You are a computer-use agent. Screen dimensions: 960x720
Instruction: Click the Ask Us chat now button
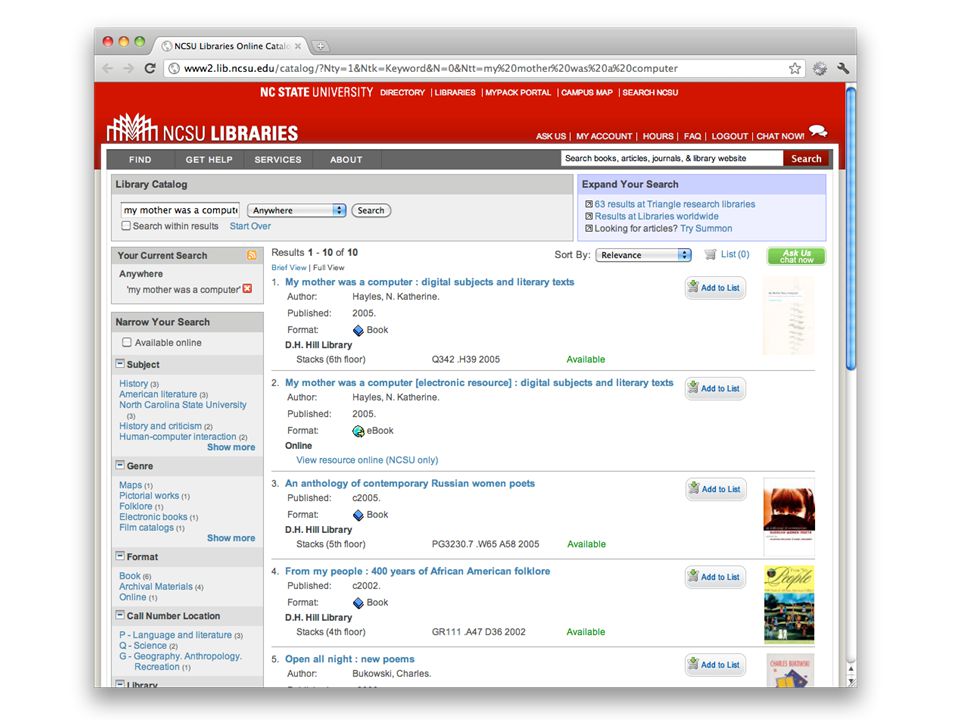point(796,256)
